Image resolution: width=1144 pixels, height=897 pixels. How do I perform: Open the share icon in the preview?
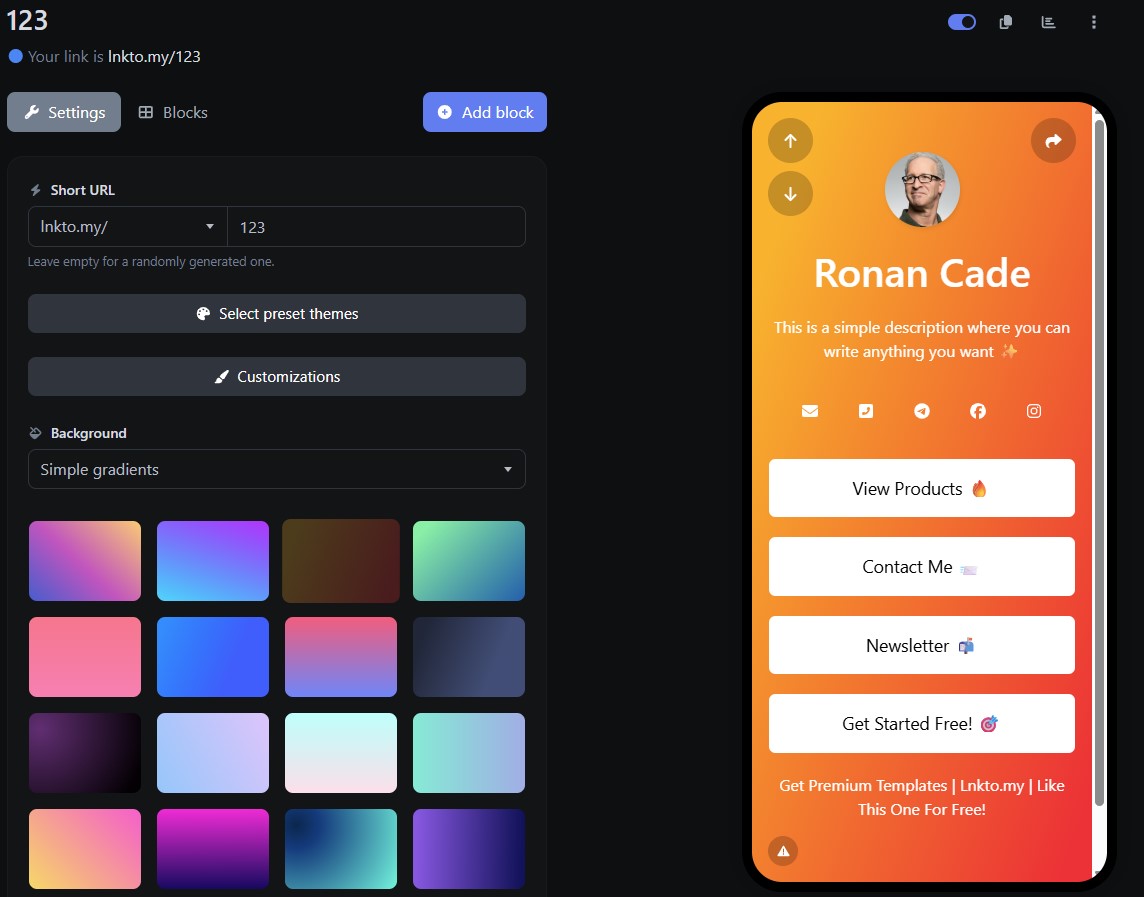click(1052, 140)
